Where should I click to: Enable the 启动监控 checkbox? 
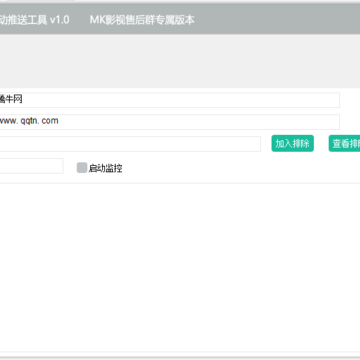pos(82,168)
